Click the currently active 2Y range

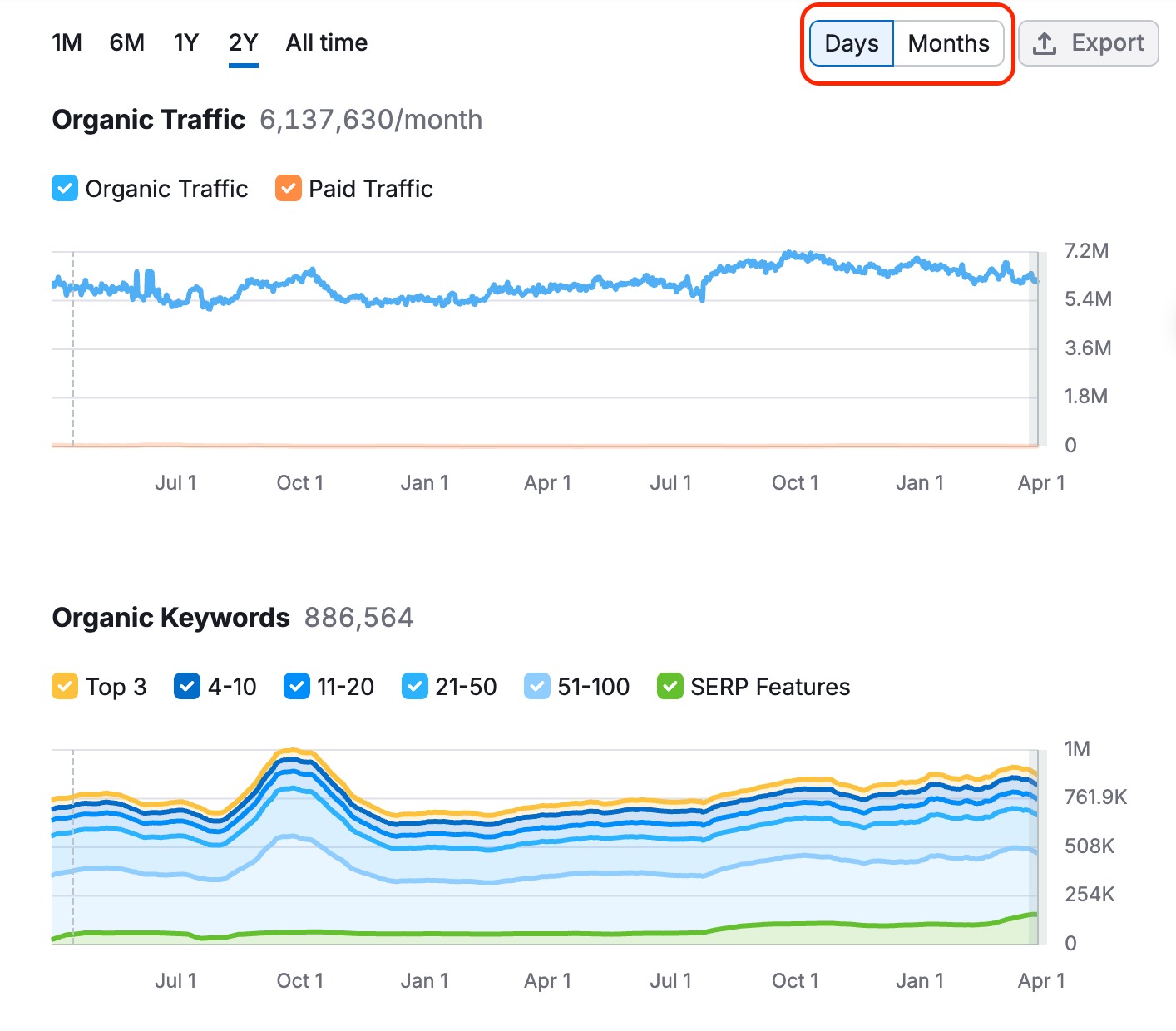[x=242, y=42]
